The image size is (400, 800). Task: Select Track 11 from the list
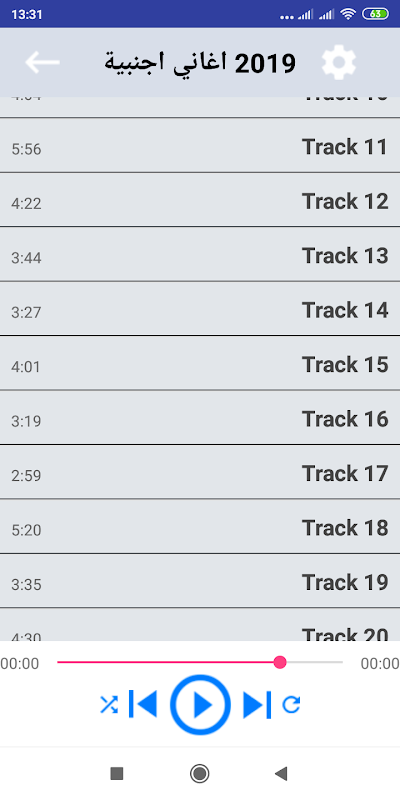pyautogui.click(x=200, y=145)
